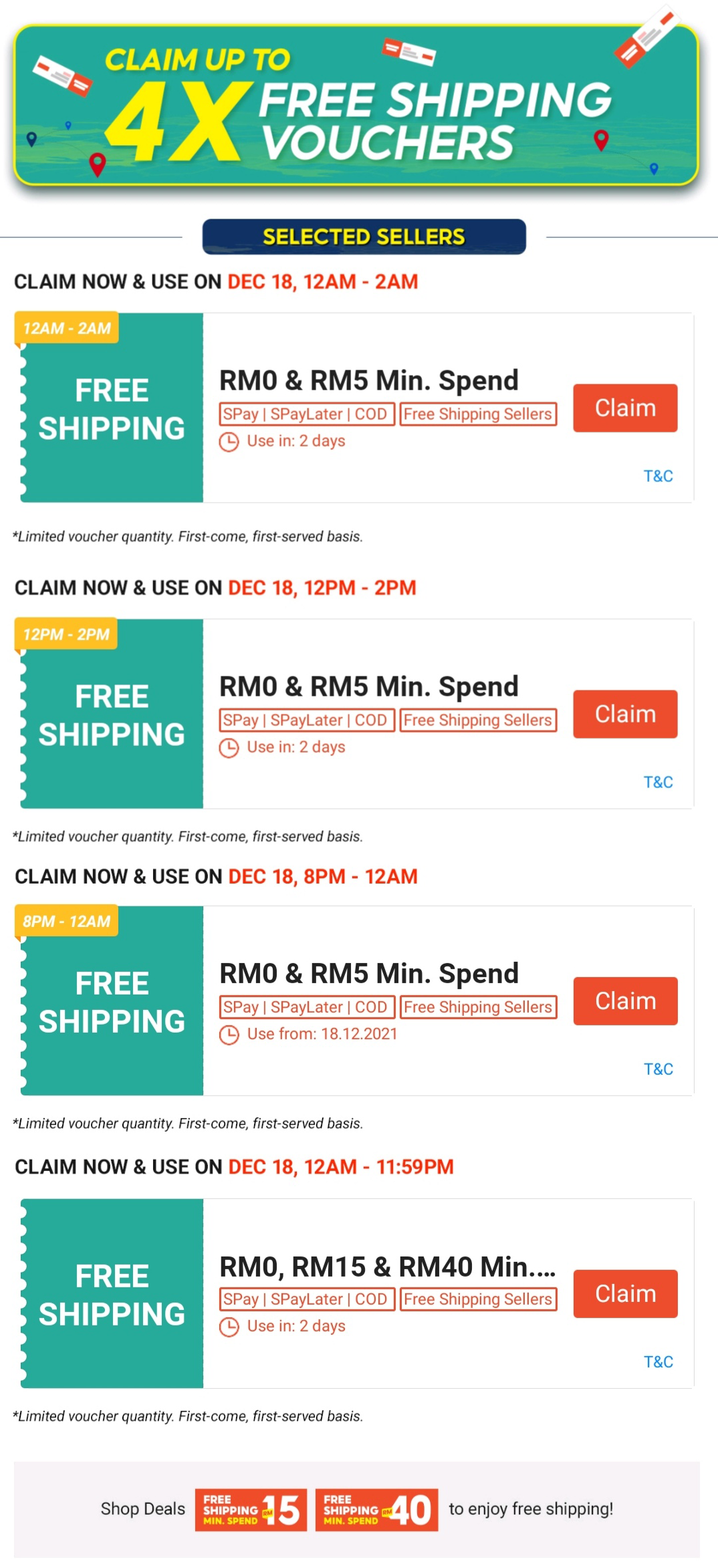The width and height of the screenshot is (718, 1568).
Task: Tap the clock icon on the 12PM - 2PM voucher
Action: [229, 748]
